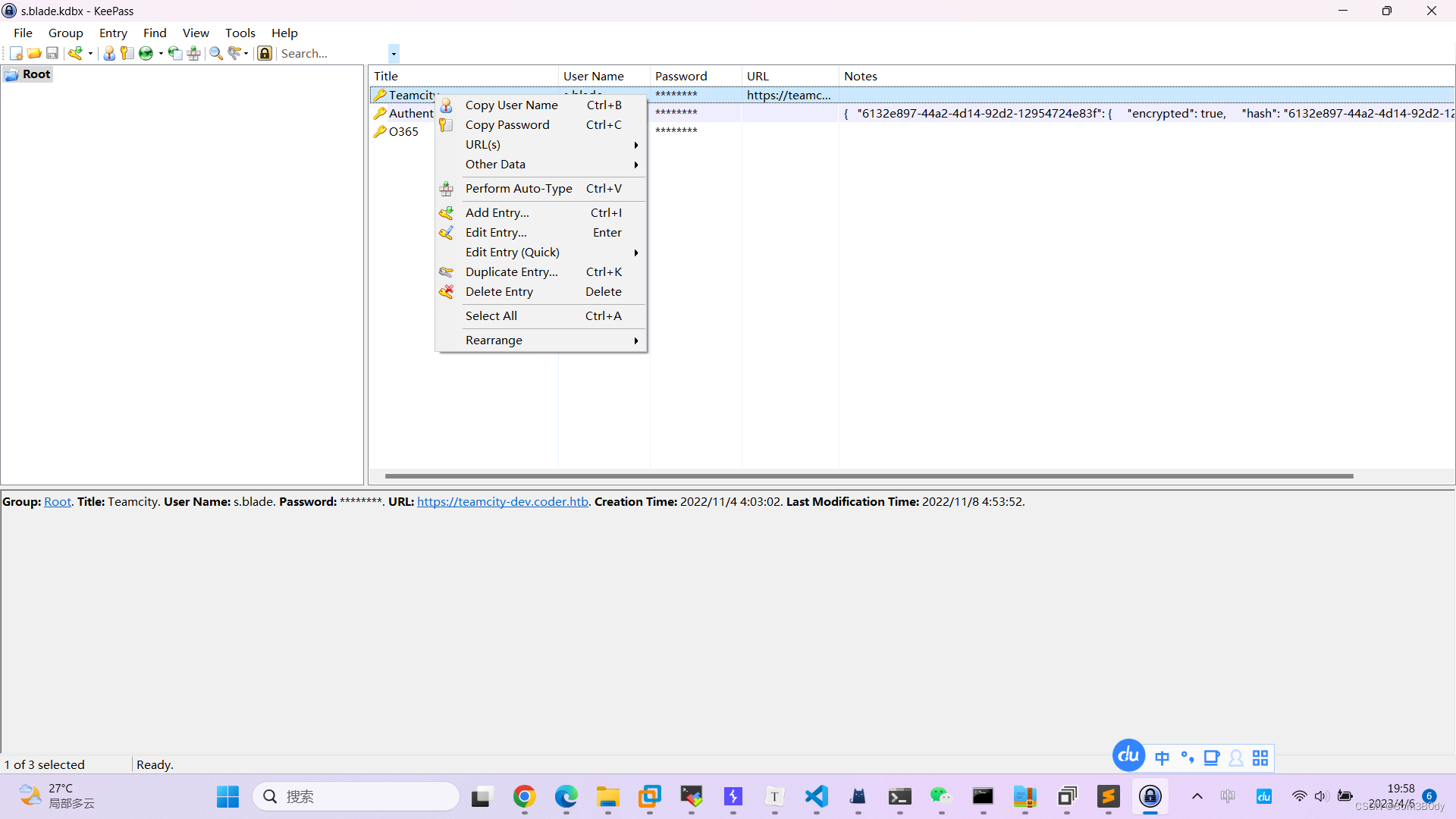Image resolution: width=1456 pixels, height=819 pixels.
Task: Click the Copy URL to clipboard icon
Action: (175, 53)
